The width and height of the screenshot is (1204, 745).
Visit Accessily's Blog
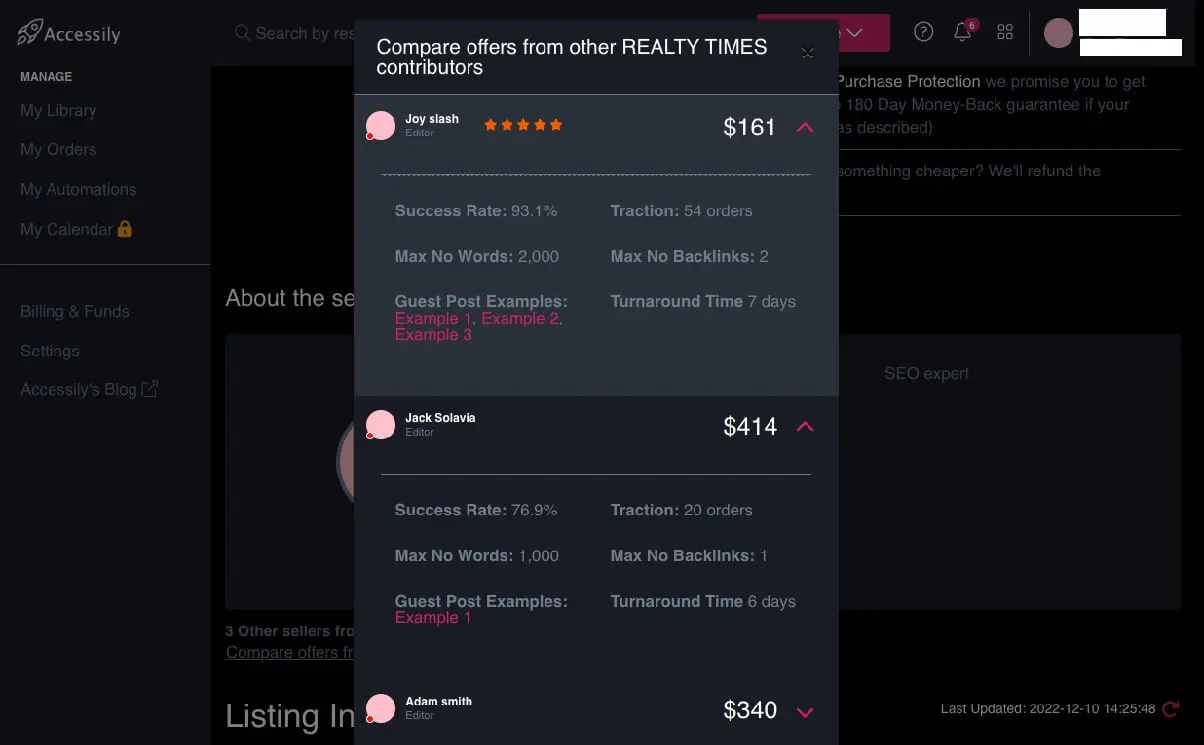(x=78, y=389)
